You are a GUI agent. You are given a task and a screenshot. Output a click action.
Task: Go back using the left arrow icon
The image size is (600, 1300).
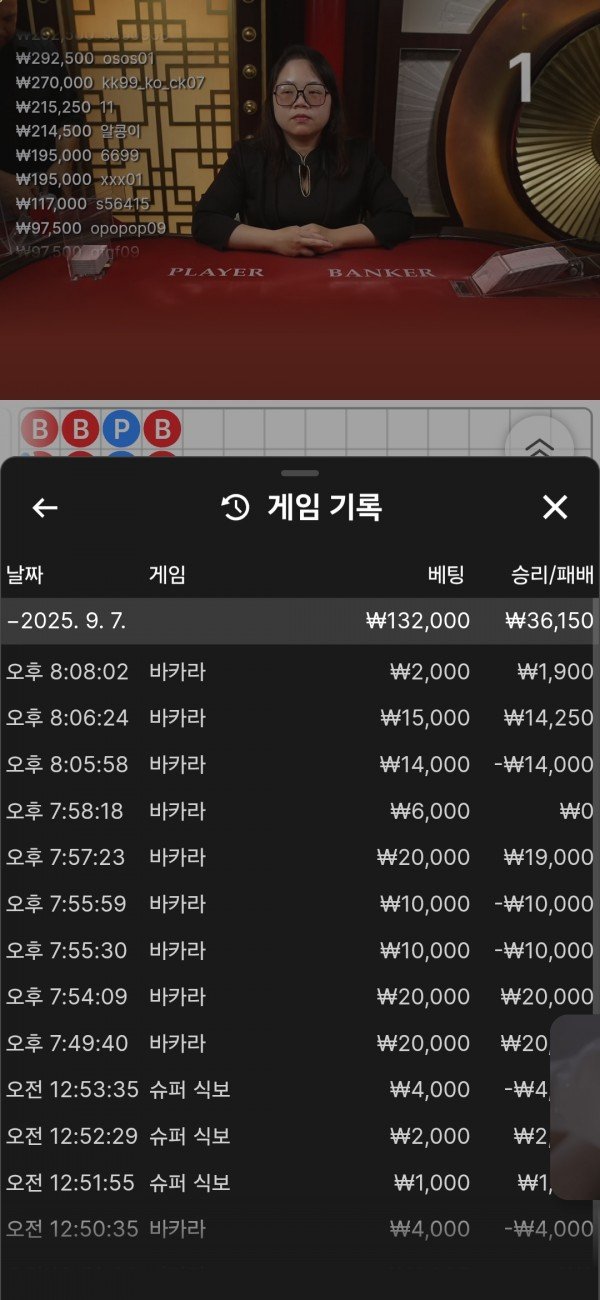click(x=45, y=508)
